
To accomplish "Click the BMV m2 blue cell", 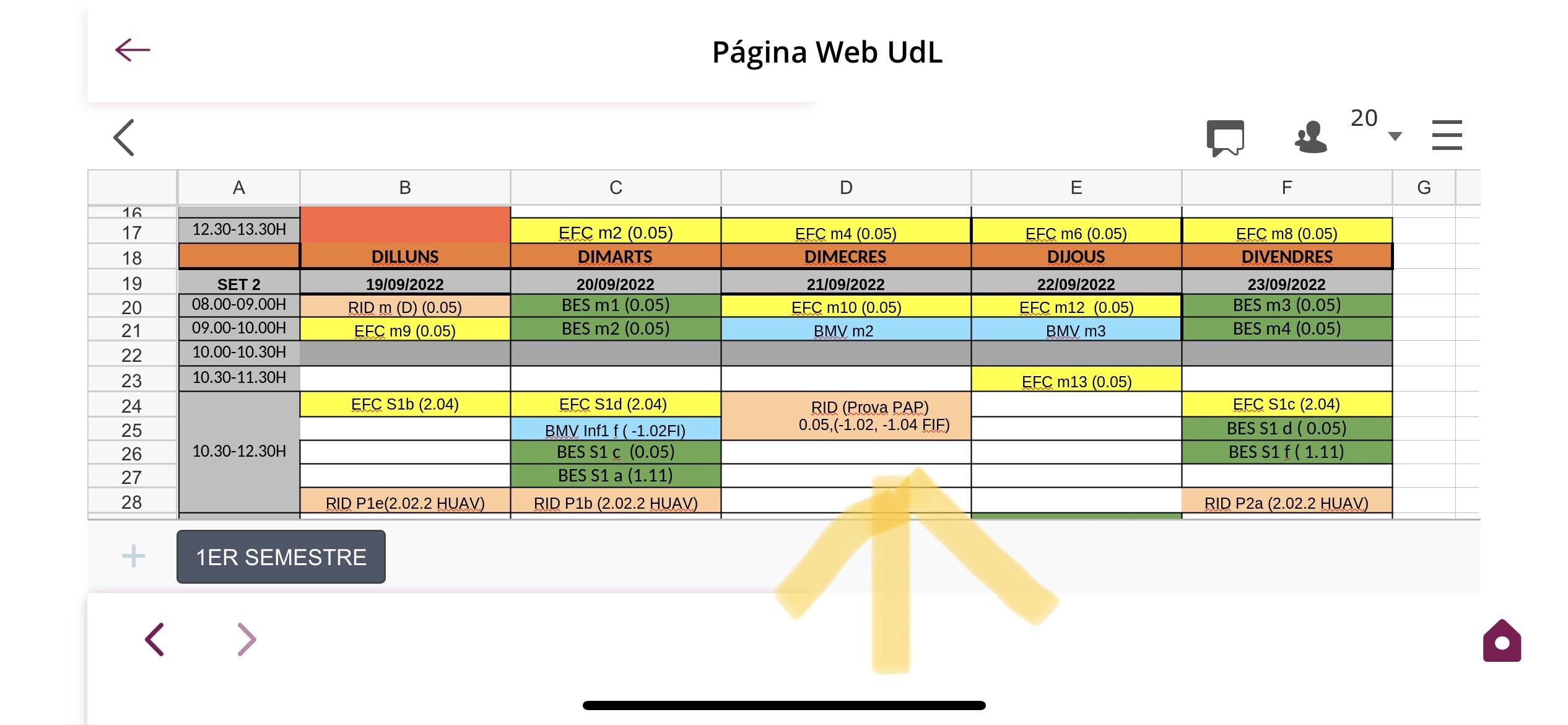I will point(846,330).
